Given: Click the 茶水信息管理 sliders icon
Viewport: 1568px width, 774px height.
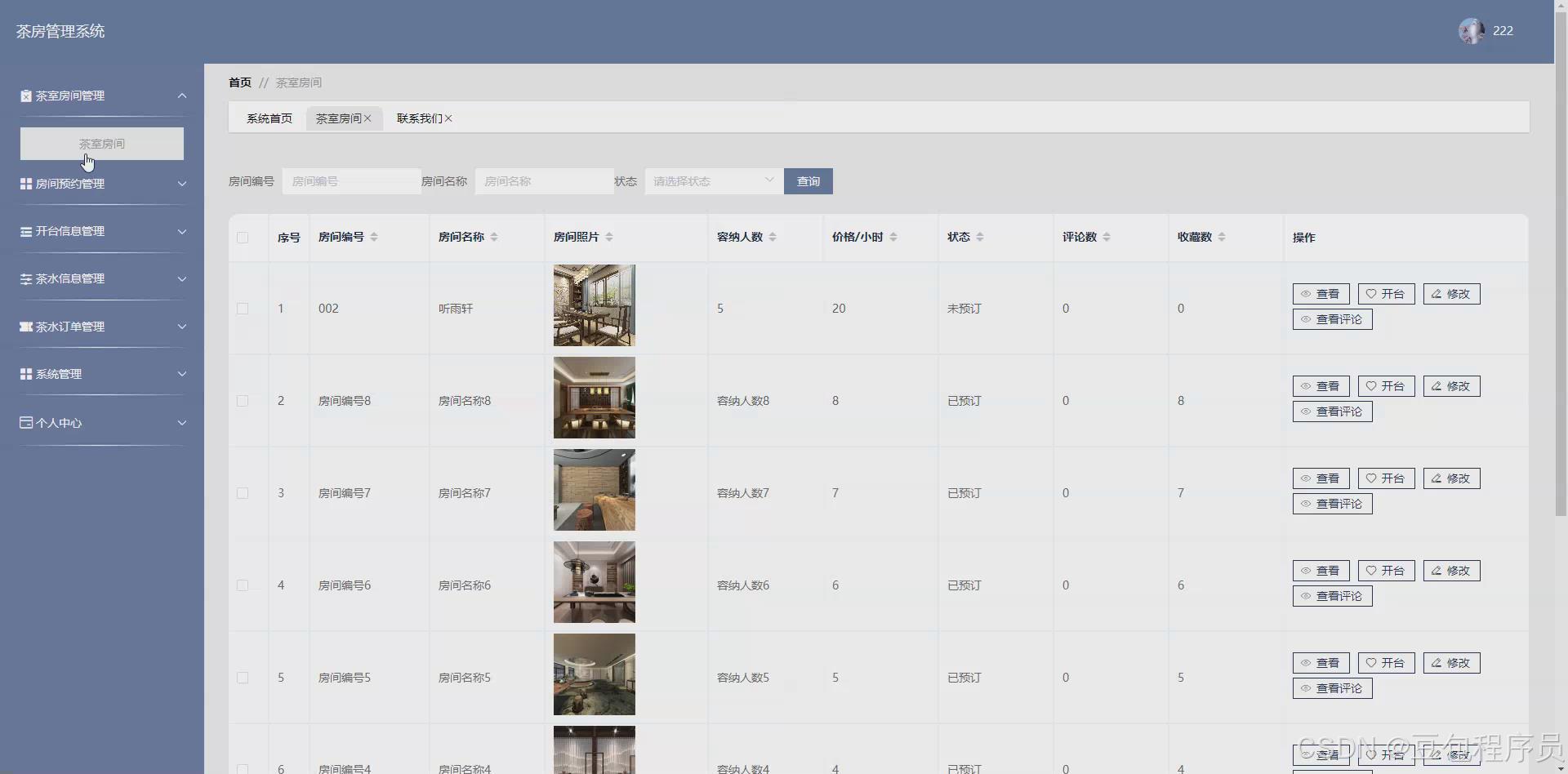Looking at the screenshot, I should 26,279.
